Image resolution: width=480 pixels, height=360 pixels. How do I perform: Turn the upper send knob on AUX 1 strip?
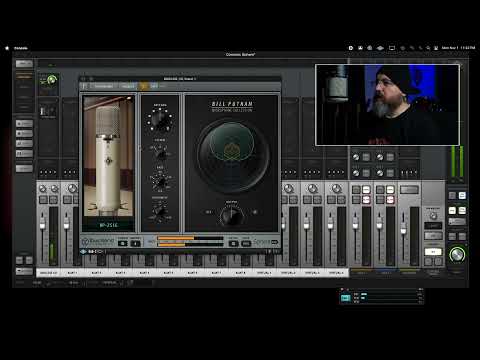(x=356, y=157)
